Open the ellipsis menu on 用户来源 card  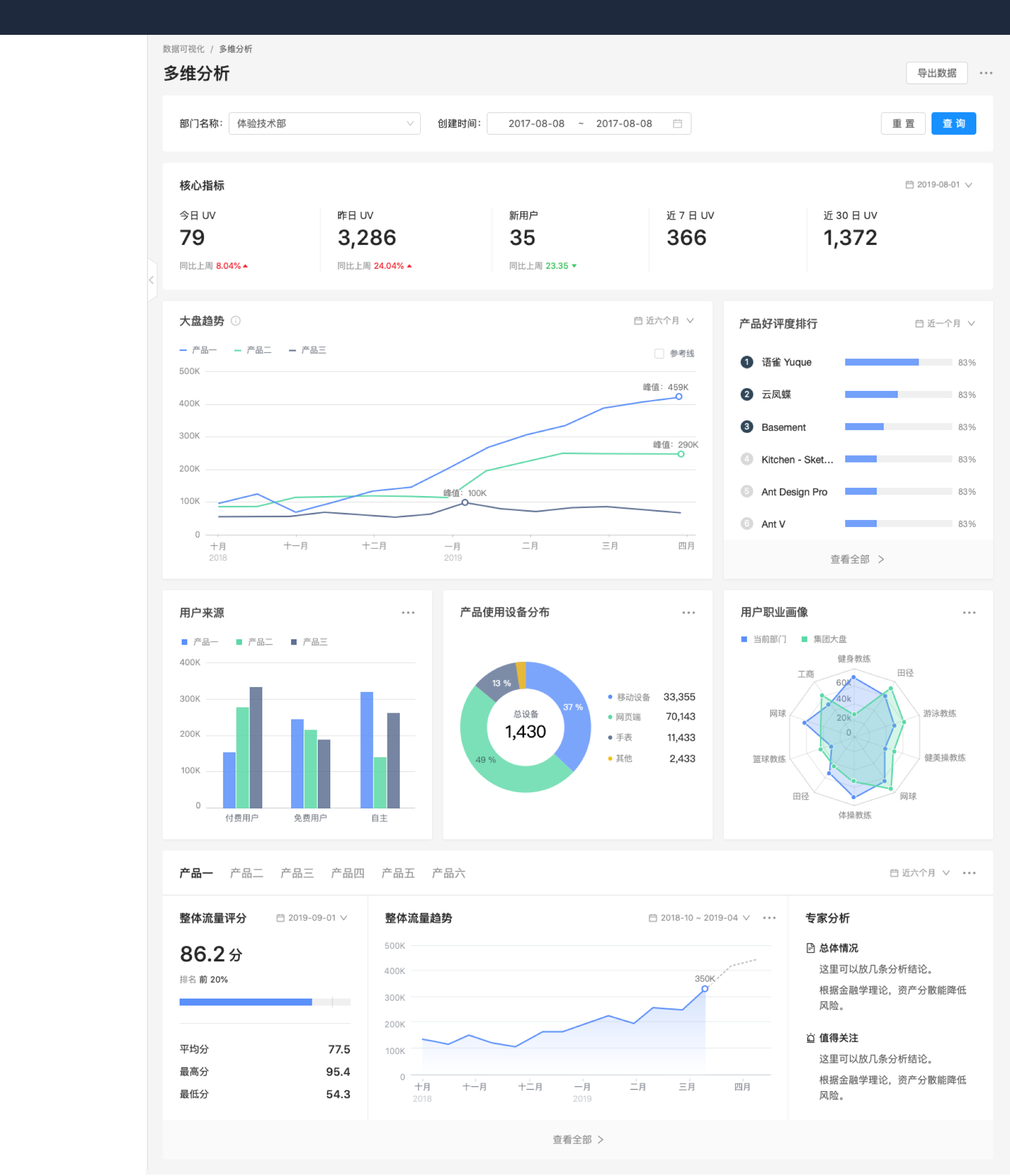click(x=408, y=613)
